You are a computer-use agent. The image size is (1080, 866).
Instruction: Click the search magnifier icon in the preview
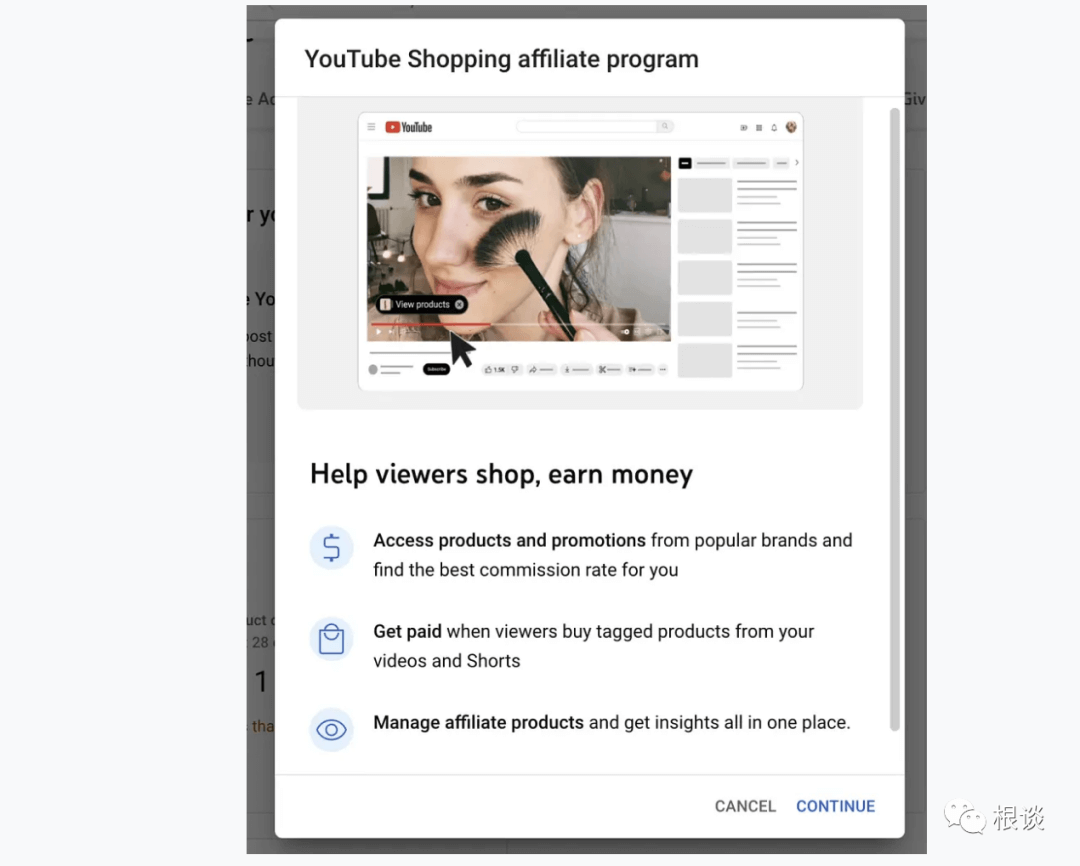tap(665, 127)
